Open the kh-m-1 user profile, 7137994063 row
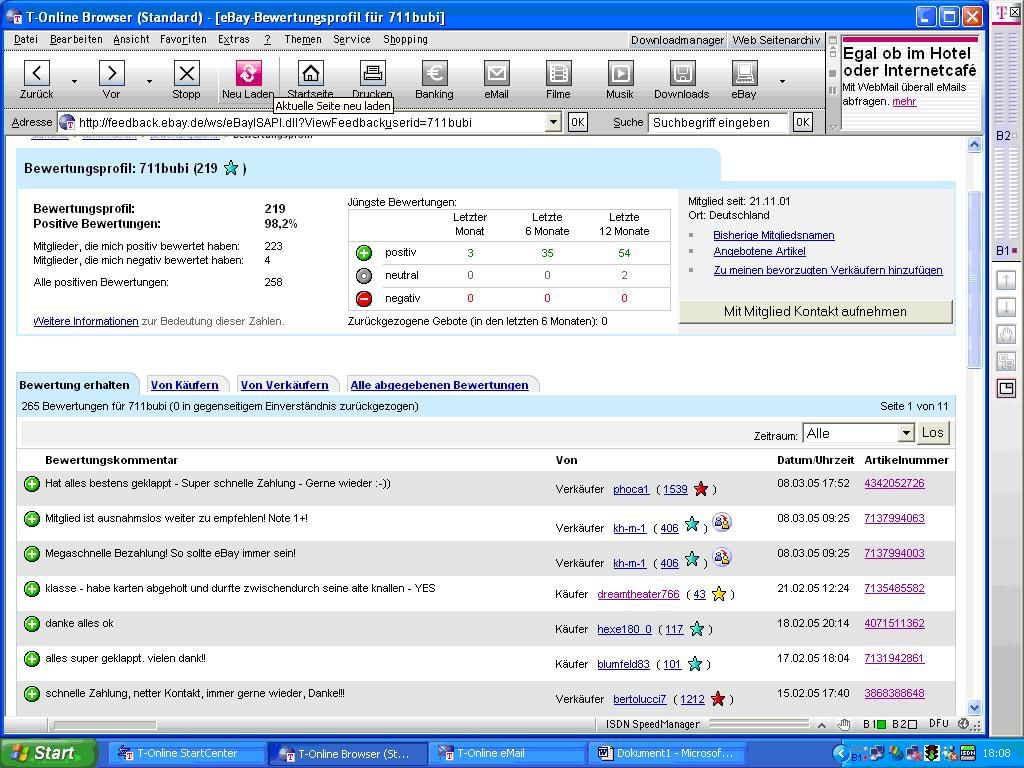The image size is (1024, 768). pyautogui.click(x=630, y=528)
